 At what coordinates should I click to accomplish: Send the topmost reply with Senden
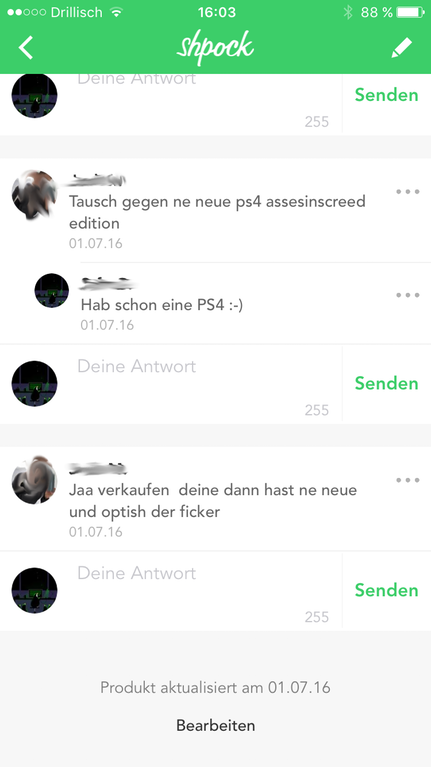pyautogui.click(x=386, y=95)
